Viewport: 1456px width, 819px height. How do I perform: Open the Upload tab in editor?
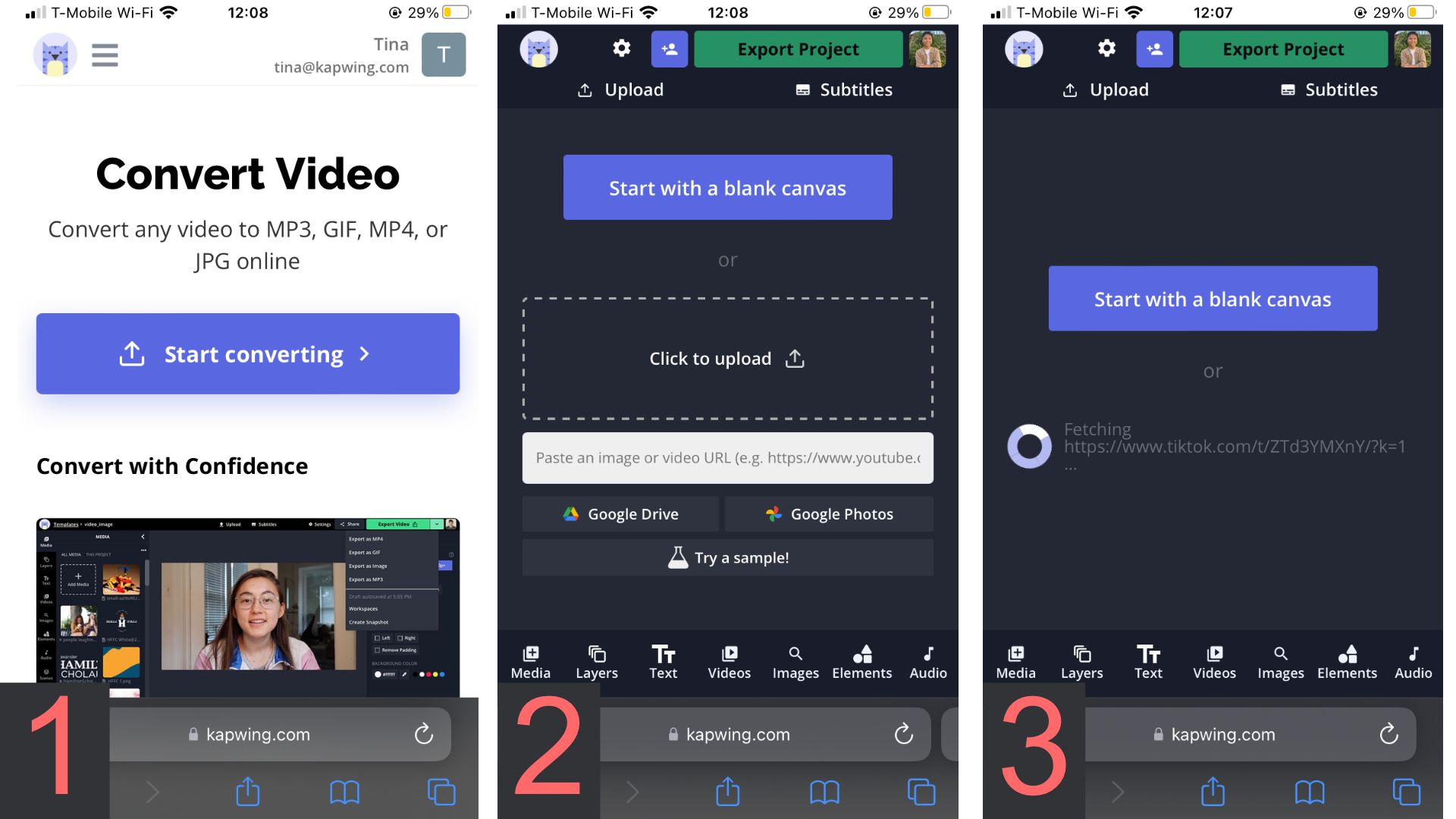point(620,89)
